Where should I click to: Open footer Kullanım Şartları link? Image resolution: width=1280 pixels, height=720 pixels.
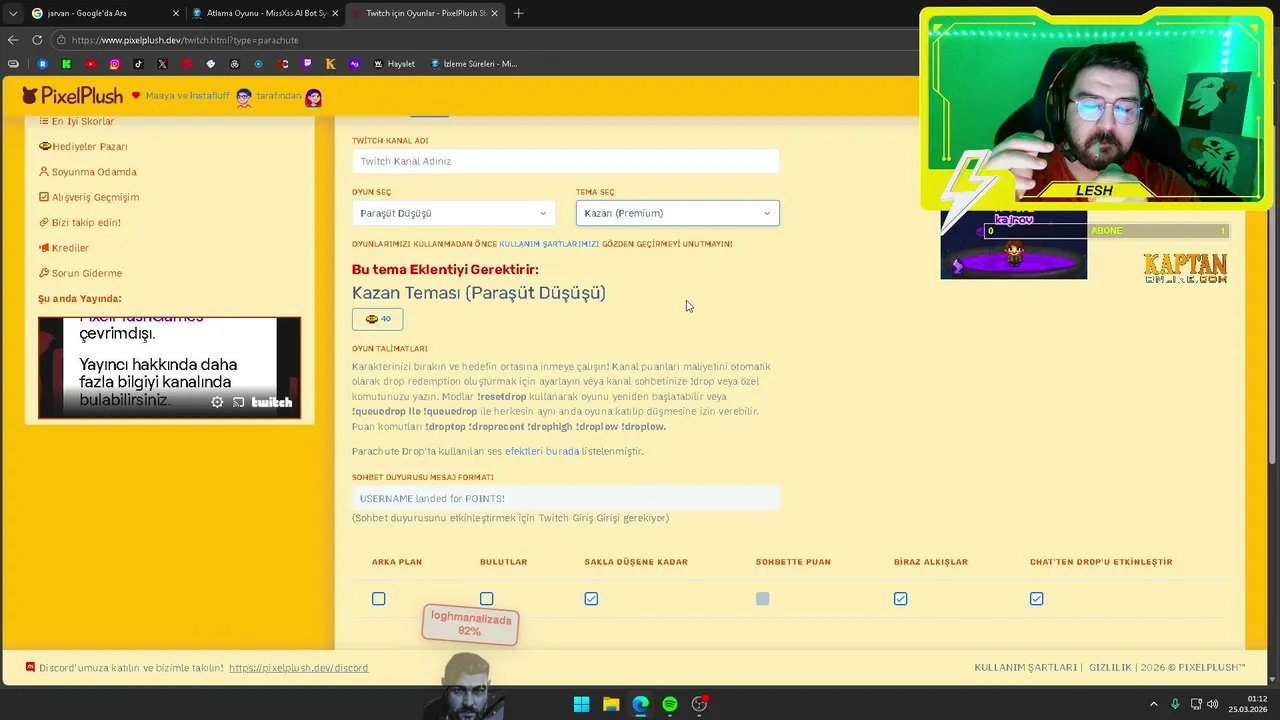pyautogui.click(x=1026, y=668)
